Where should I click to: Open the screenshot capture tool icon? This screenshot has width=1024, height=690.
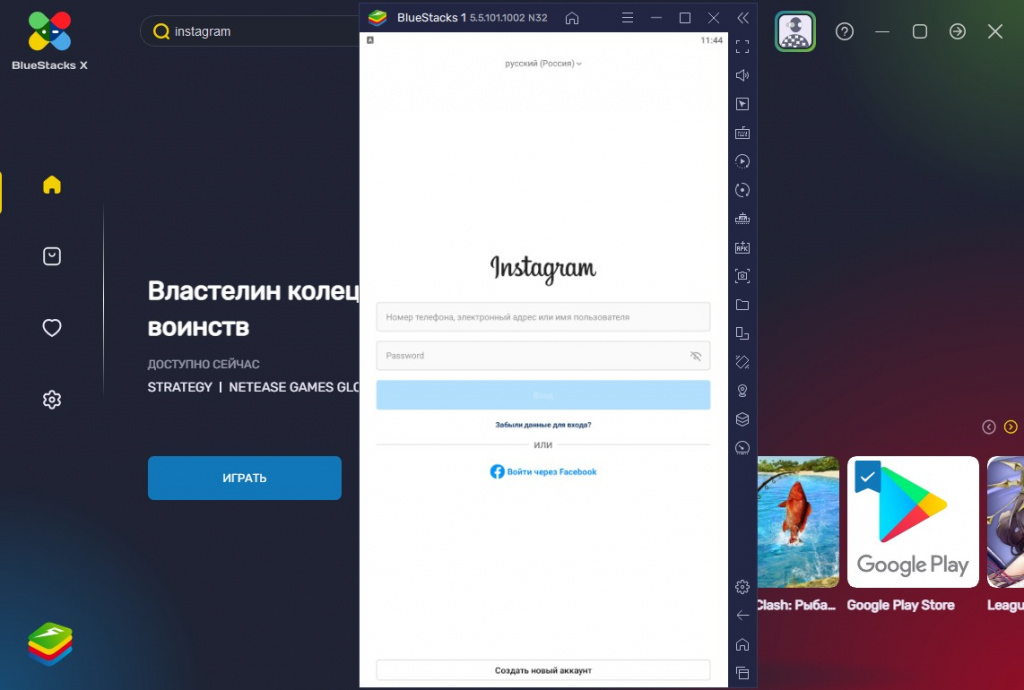[743, 275]
